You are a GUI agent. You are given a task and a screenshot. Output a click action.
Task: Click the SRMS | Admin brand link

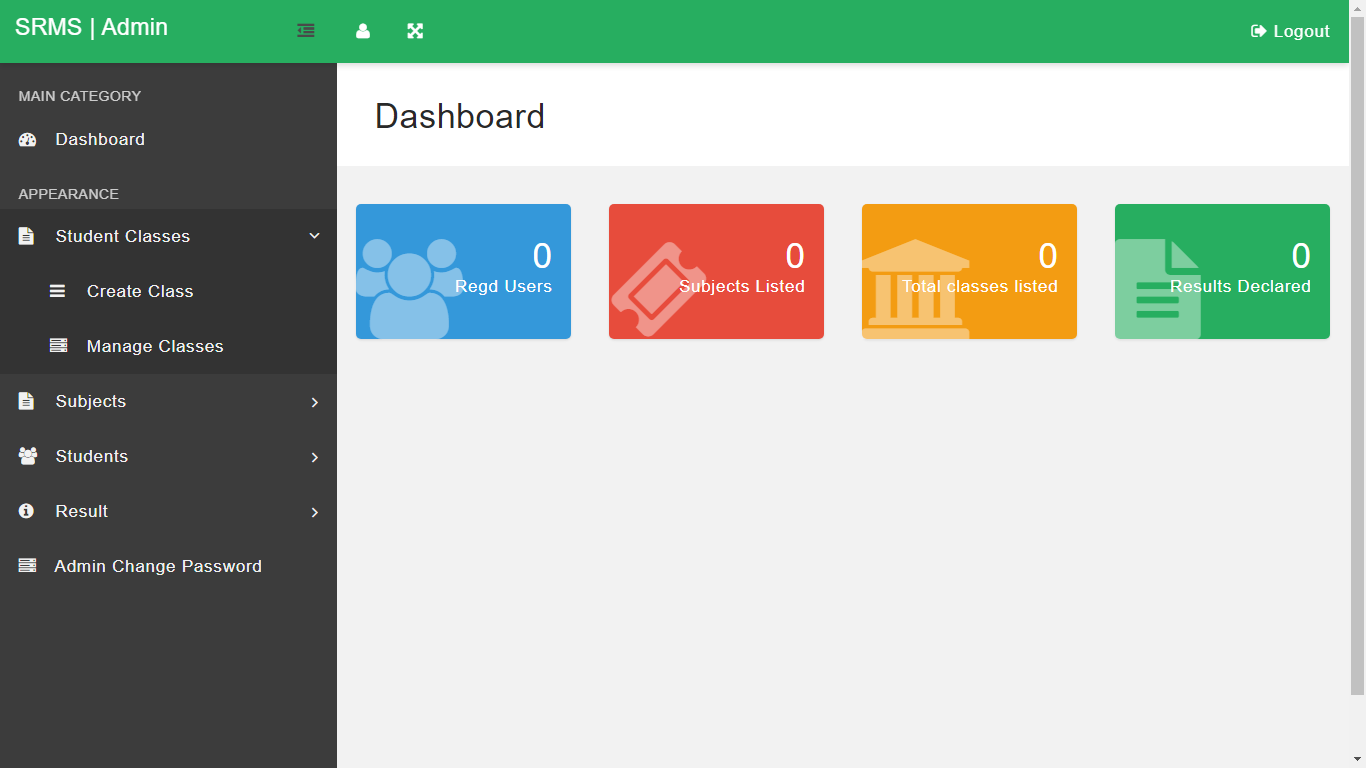point(91,28)
